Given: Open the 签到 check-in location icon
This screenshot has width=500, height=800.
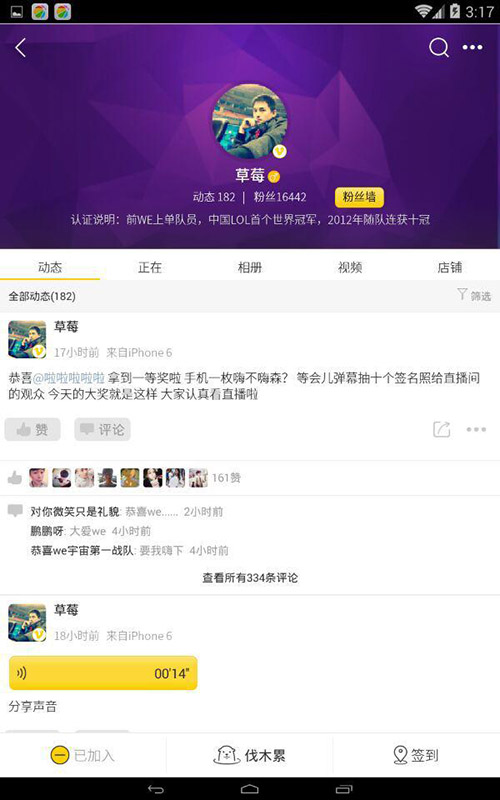Looking at the screenshot, I should [x=401, y=755].
